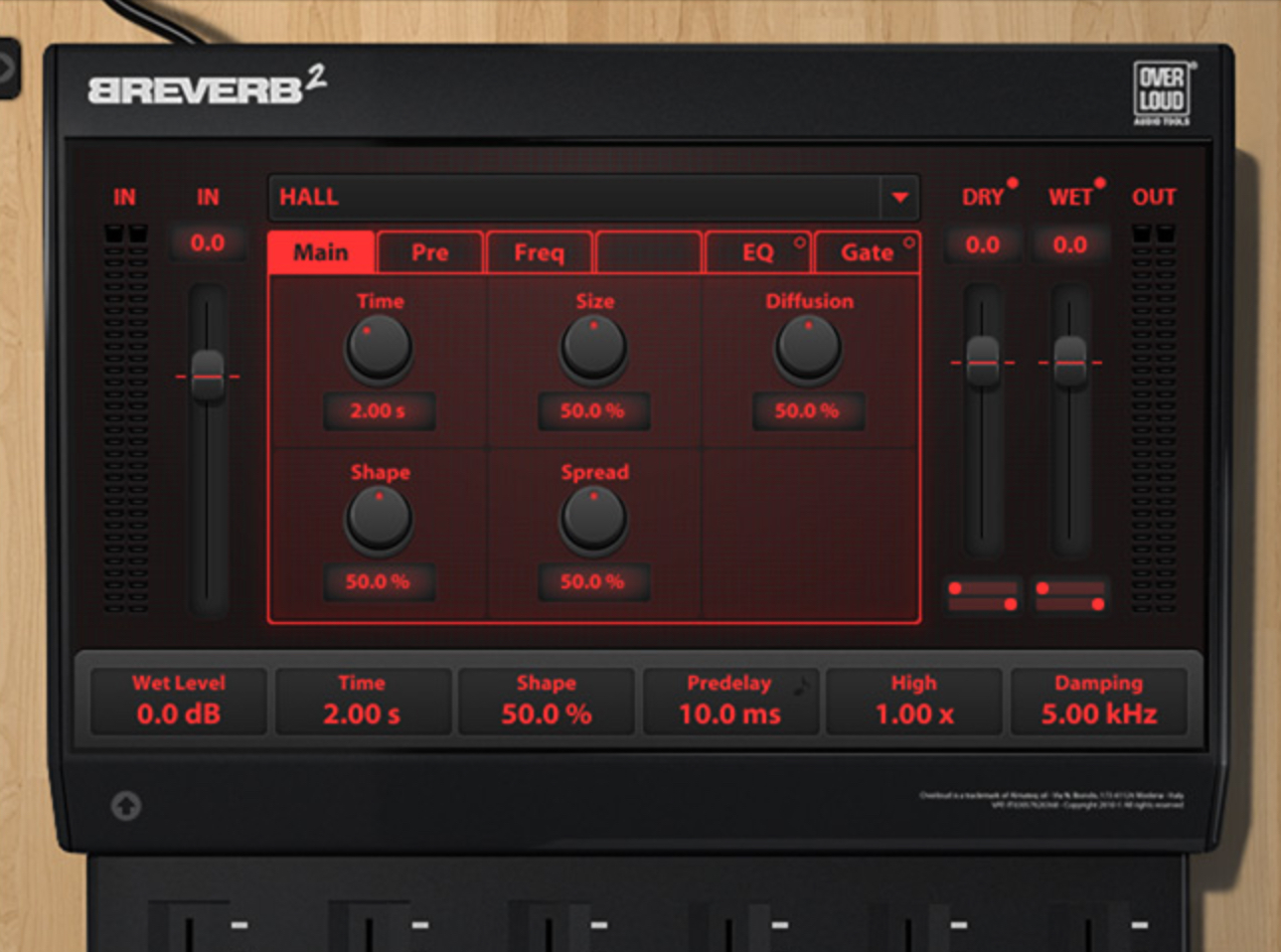Toggle the EQ enable indicator
This screenshot has height=952, width=1281.
tap(799, 242)
